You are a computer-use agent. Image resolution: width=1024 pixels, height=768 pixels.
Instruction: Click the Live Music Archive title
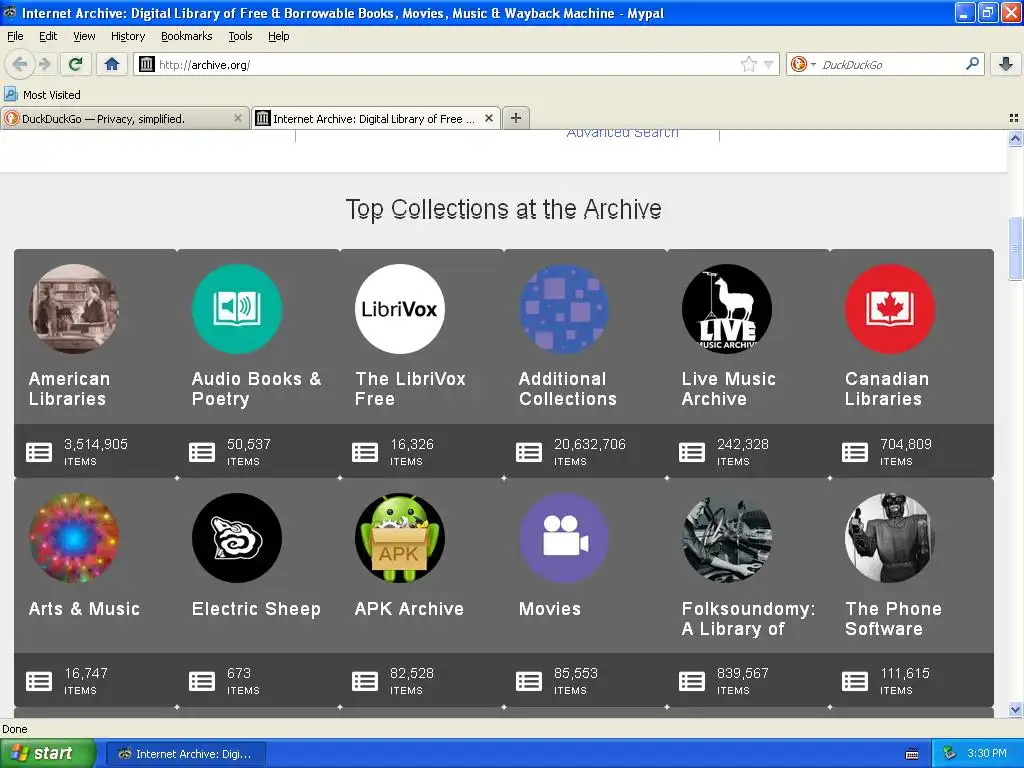[729, 389]
